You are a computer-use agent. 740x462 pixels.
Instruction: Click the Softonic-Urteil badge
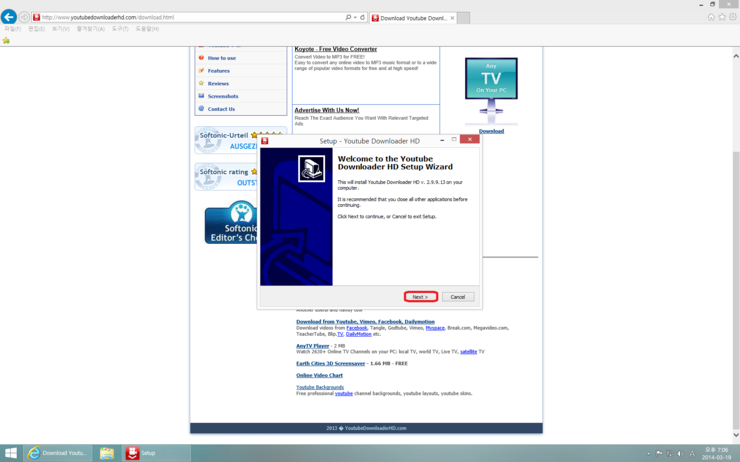pyautogui.click(x=227, y=140)
